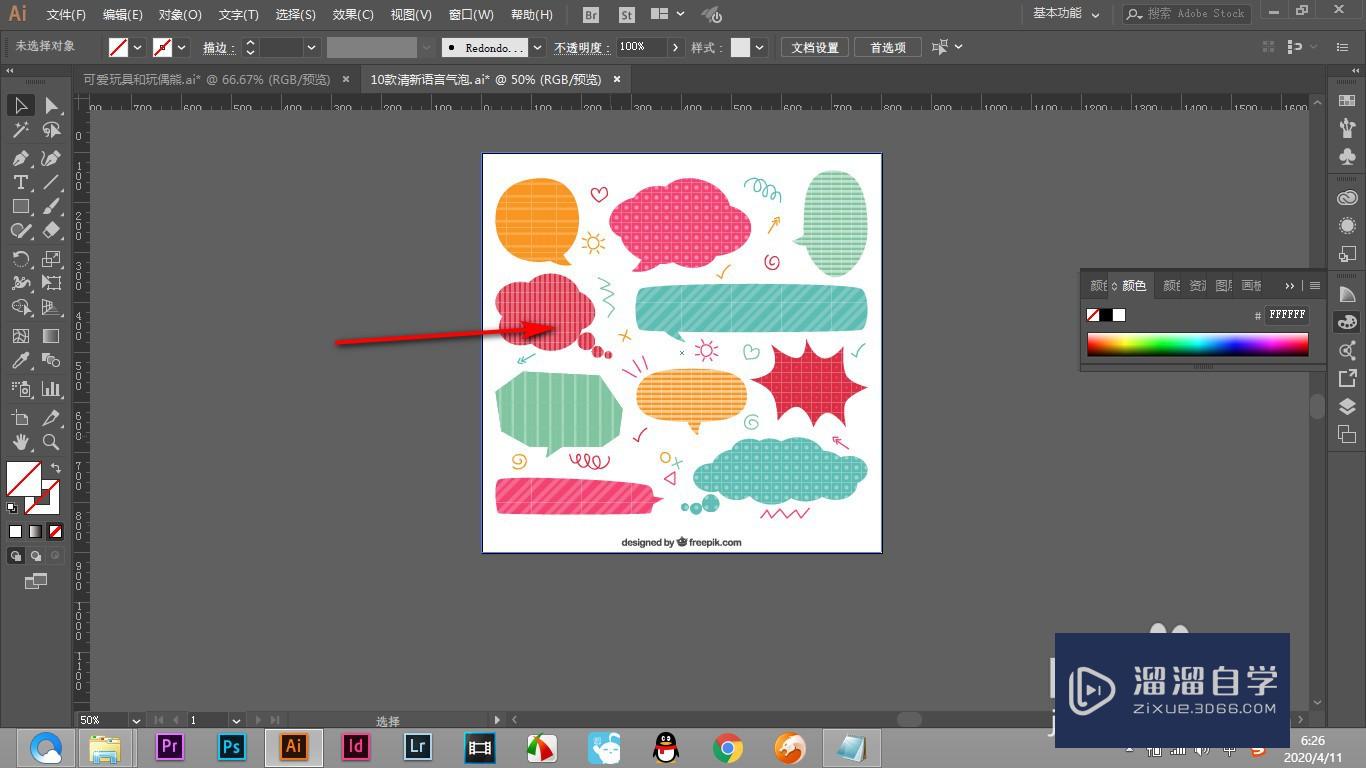The image size is (1366, 768).
Task: Open stroke color dropdown in control bar
Action: pos(182,47)
